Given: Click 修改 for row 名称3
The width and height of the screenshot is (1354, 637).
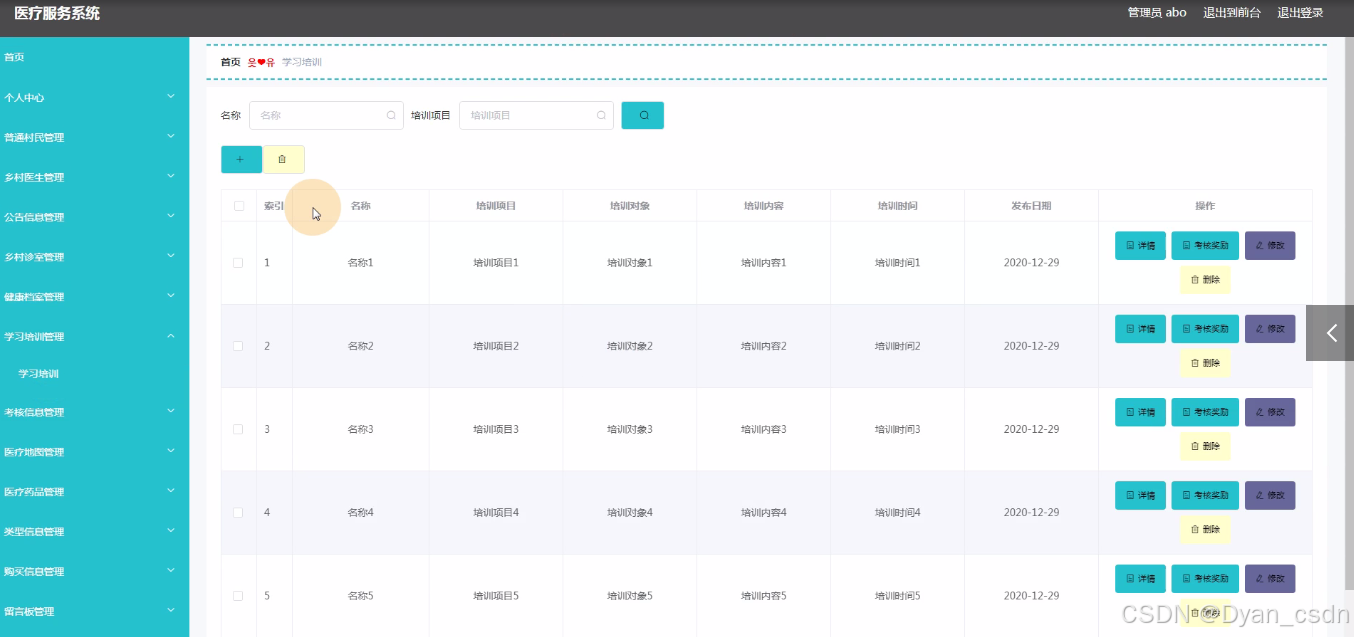Looking at the screenshot, I should tap(1270, 411).
